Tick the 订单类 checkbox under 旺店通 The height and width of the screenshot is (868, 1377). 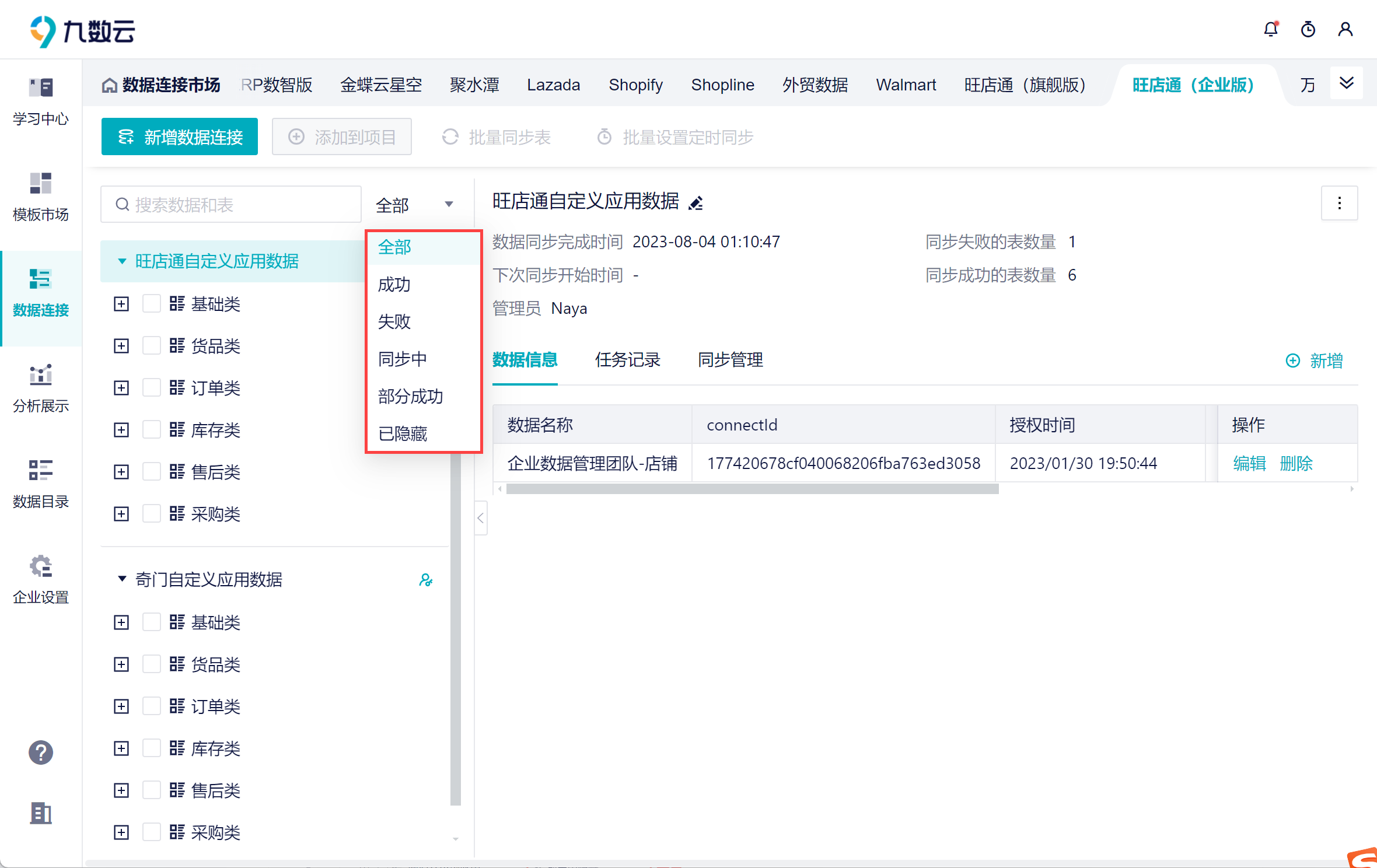(152, 388)
